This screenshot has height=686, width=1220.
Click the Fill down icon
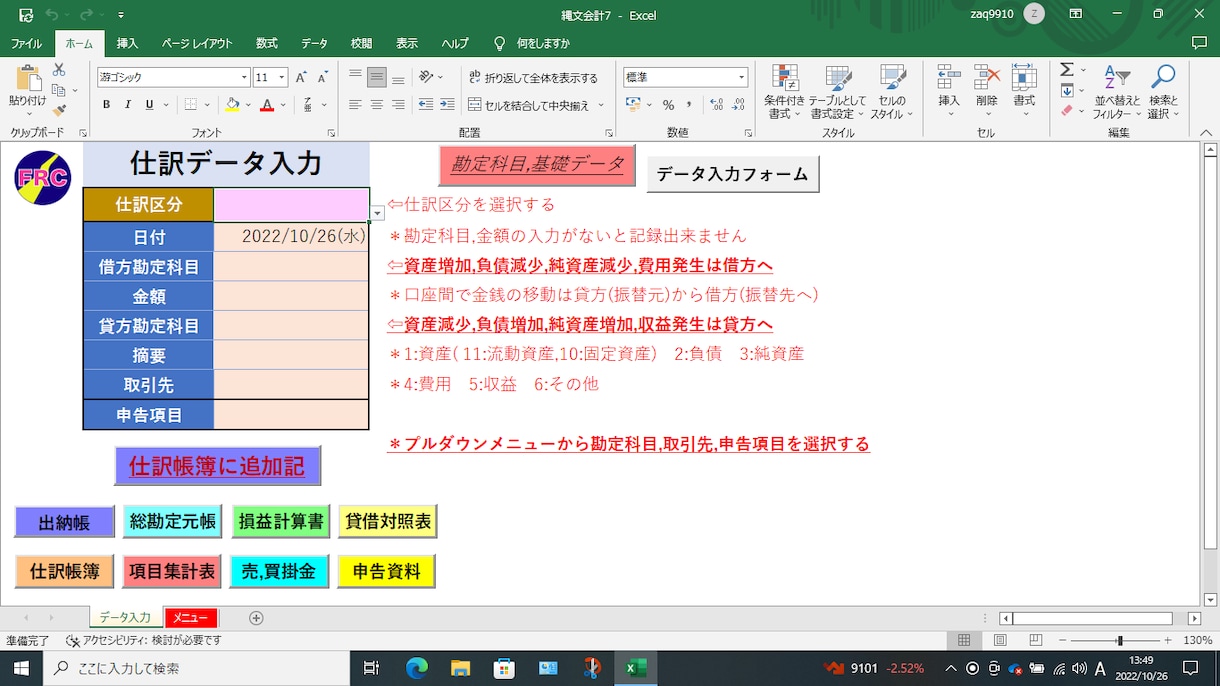[x=1067, y=91]
